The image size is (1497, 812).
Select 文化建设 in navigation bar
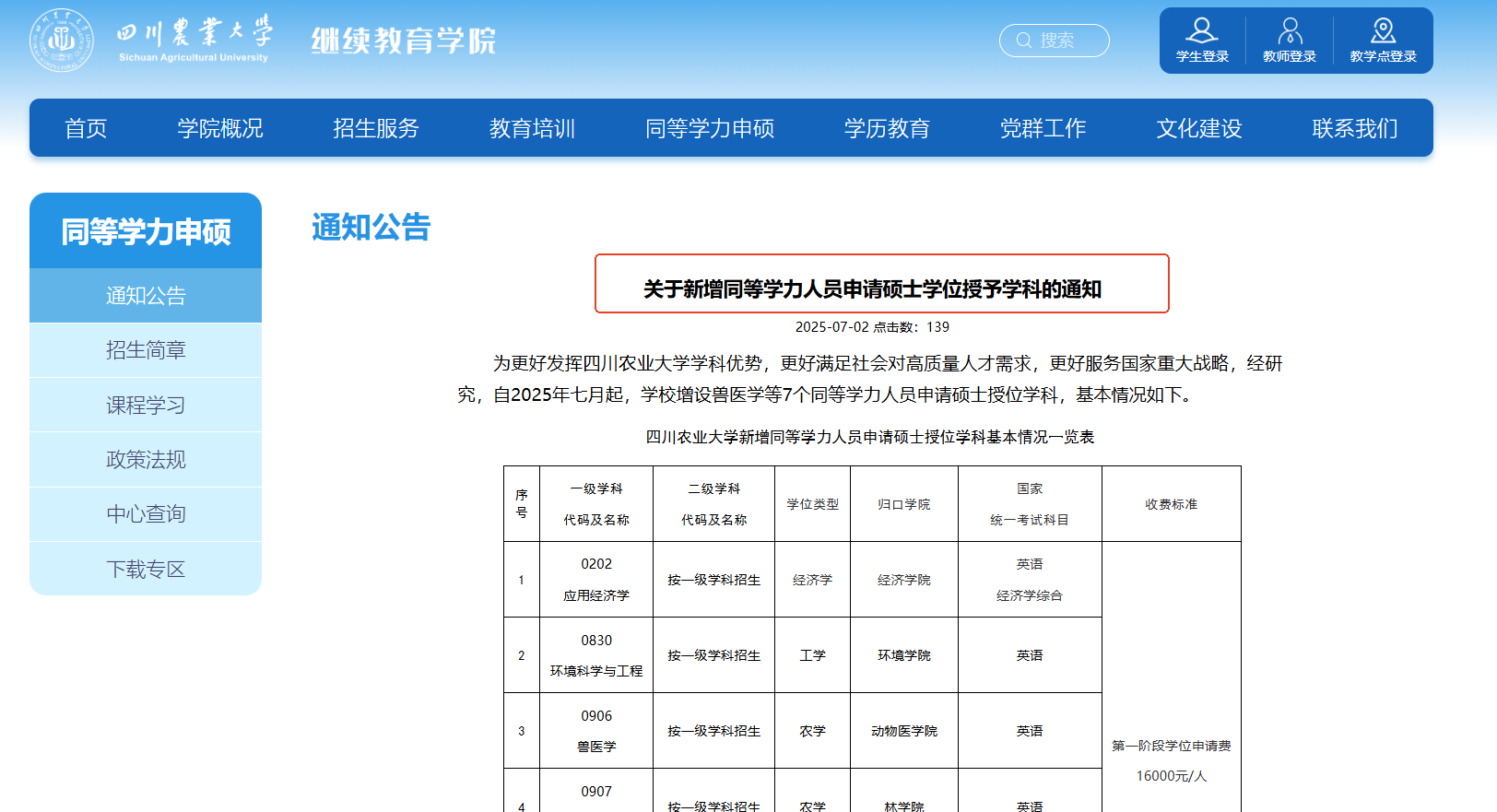(x=1198, y=128)
